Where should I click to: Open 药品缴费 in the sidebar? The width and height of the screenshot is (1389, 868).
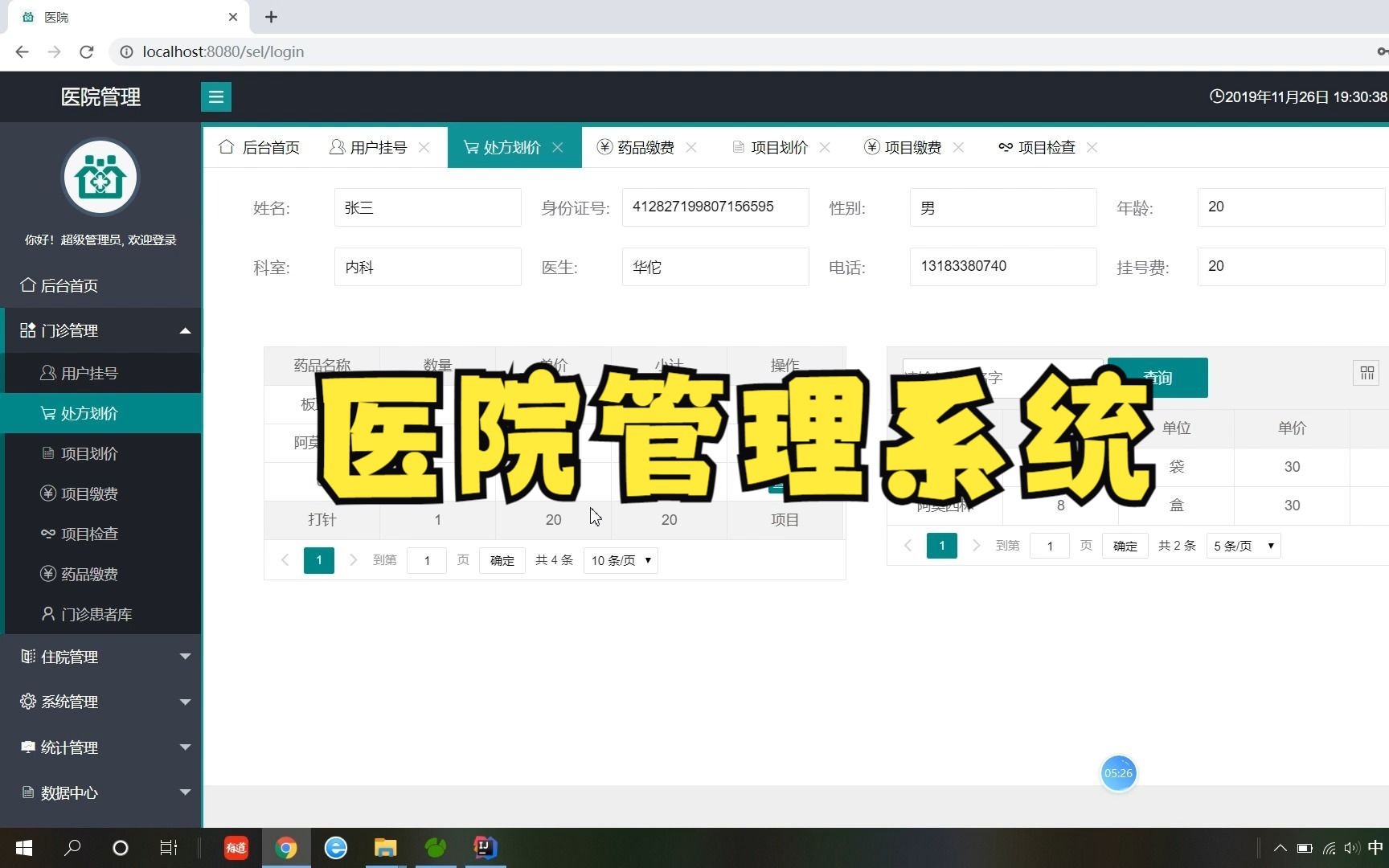pos(100,574)
